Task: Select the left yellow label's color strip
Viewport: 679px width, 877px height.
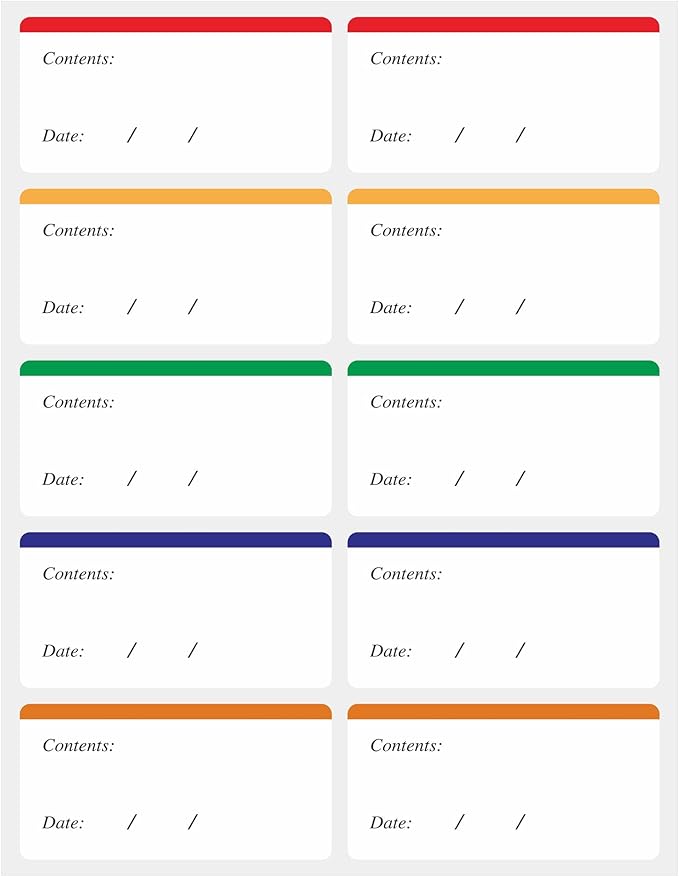Action: [176, 196]
